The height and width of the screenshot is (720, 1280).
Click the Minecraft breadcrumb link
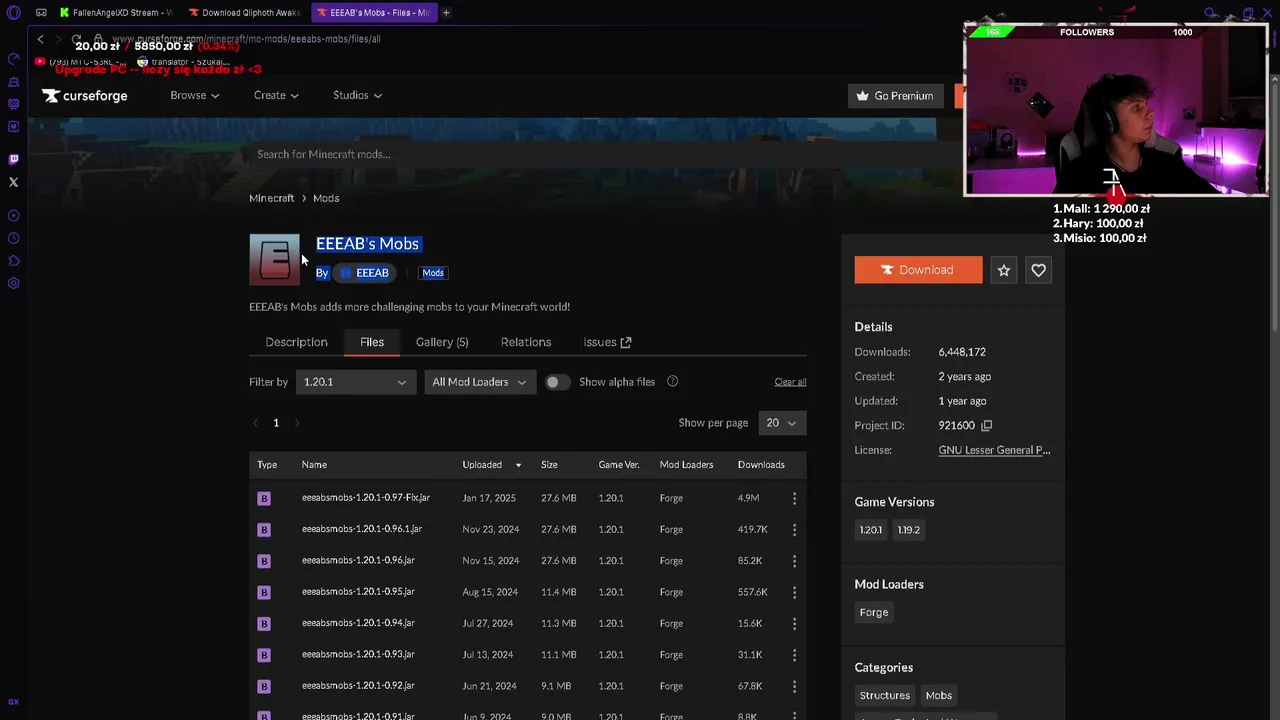(x=271, y=198)
